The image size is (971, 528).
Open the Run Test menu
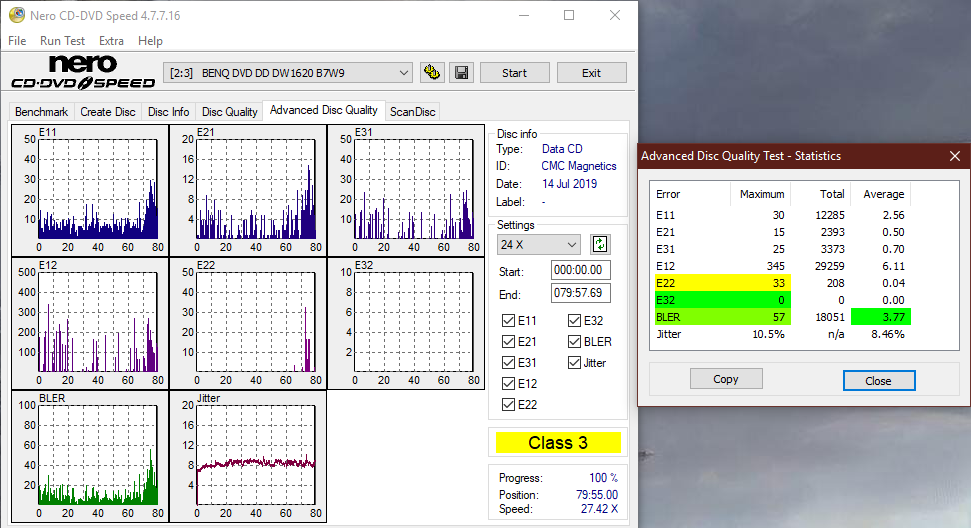click(62, 41)
